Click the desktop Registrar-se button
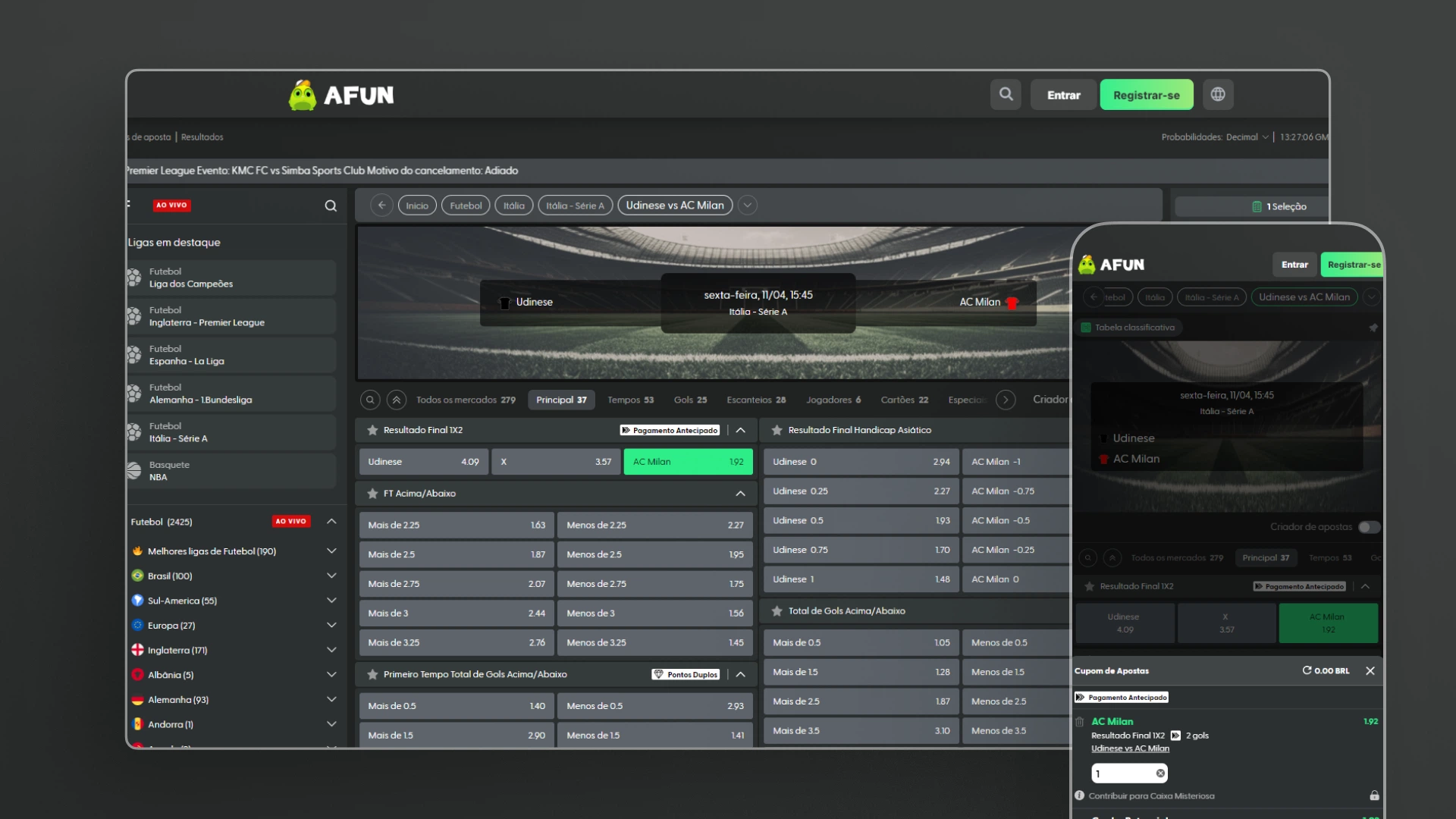 pyautogui.click(x=1146, y=95)
